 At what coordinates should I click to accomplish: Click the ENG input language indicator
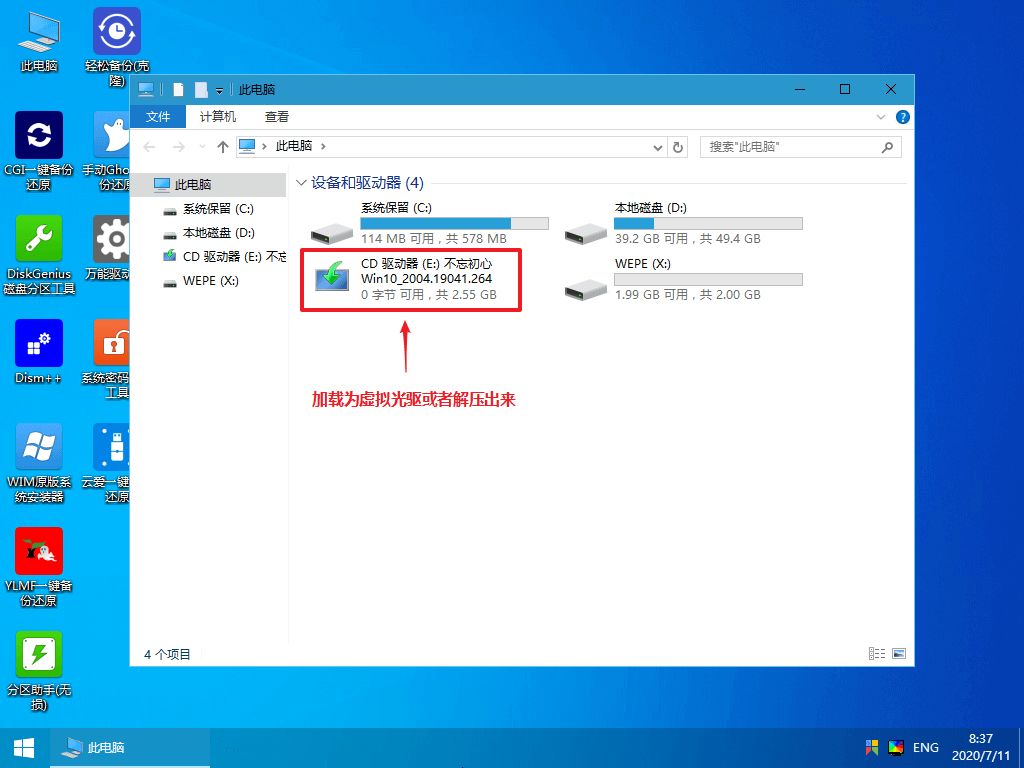click(x=925, y=747)
